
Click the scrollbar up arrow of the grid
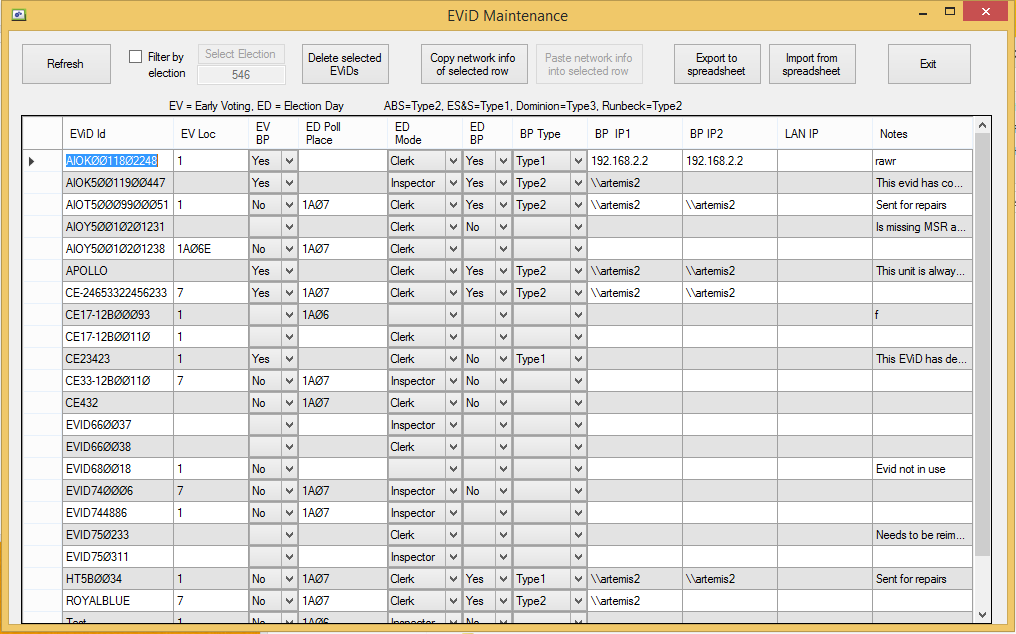[x=982, y=125]
